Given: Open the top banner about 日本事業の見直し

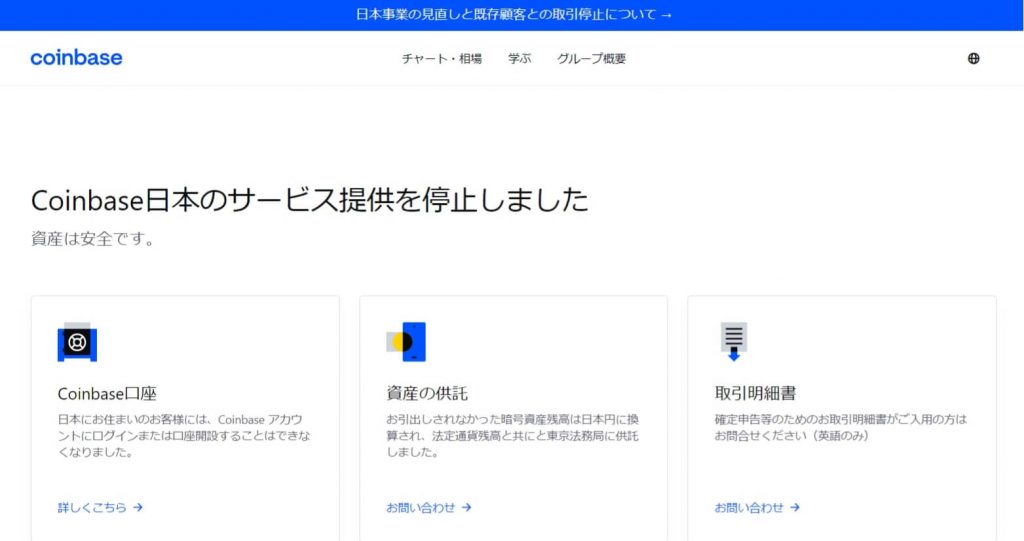Looking at the screenshot, I should point(513,14).
